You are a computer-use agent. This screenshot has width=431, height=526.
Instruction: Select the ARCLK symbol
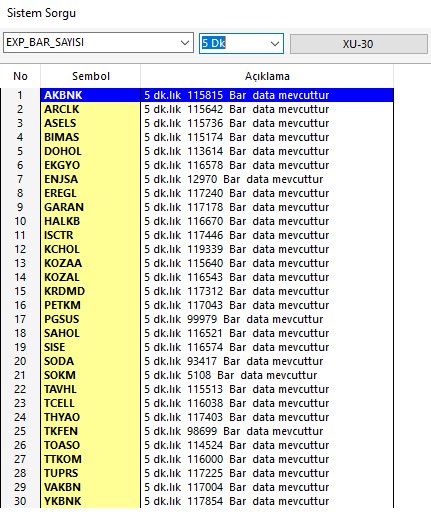point(62,109)
